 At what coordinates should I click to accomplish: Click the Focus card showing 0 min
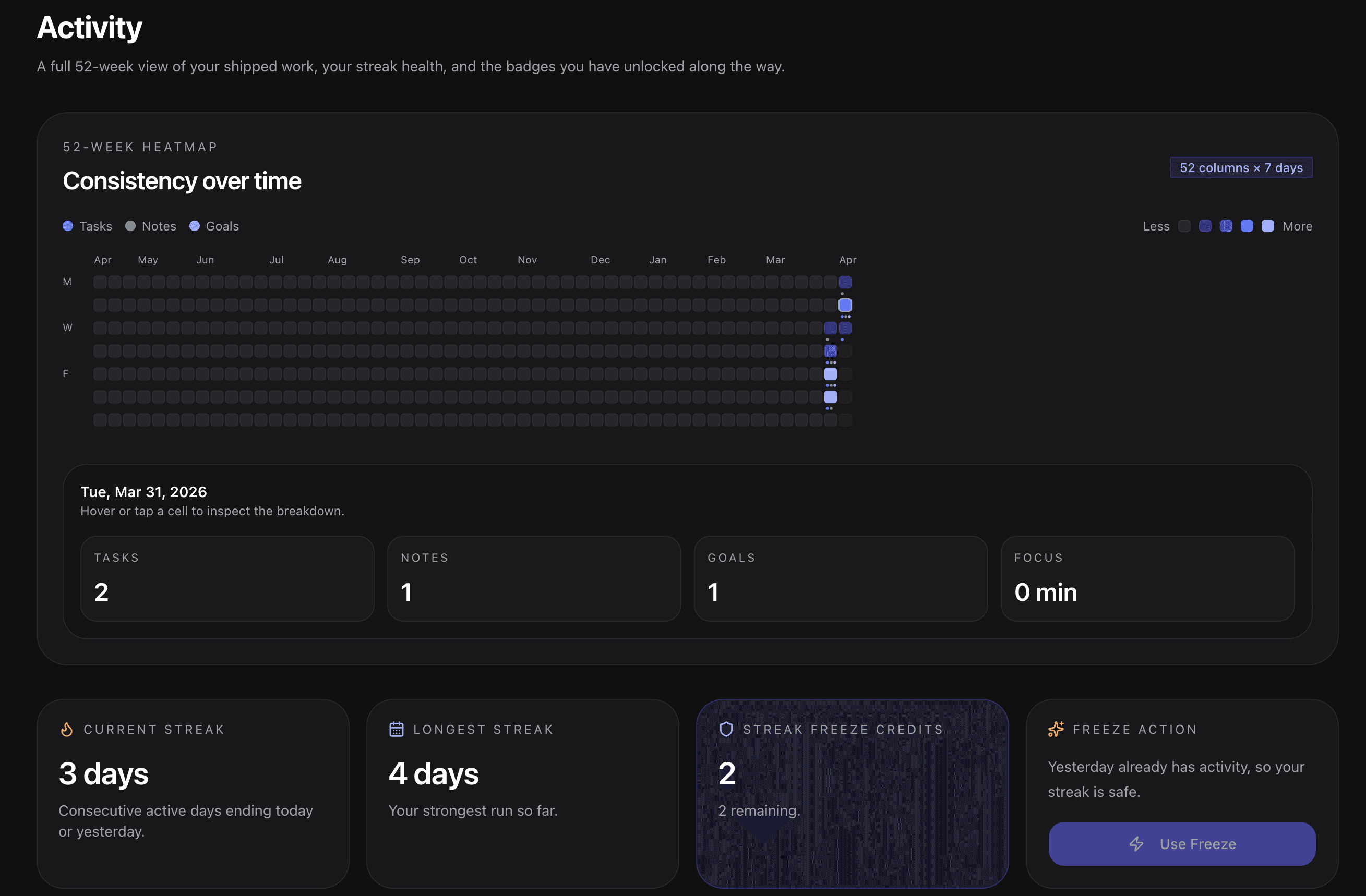(1147, 578)
